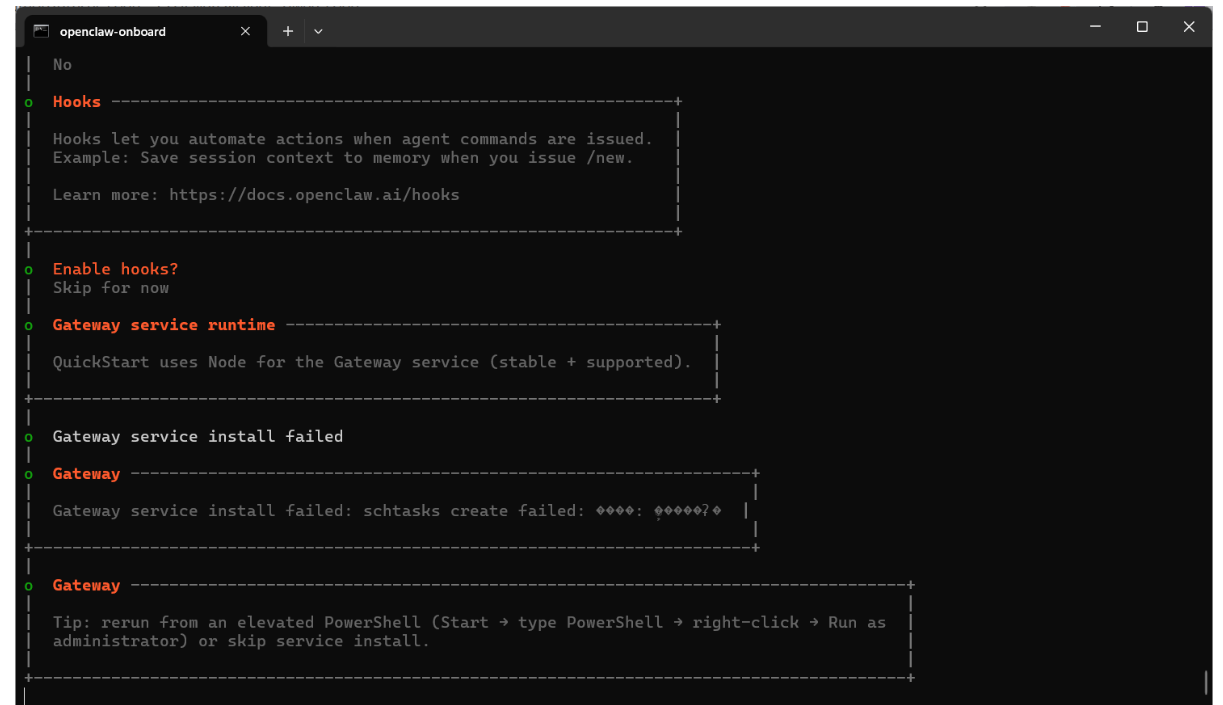Click 'Gateway service runtime' heading
Image resolution: width=1223 pixels, height=705 pixels.
click(164, 325)
